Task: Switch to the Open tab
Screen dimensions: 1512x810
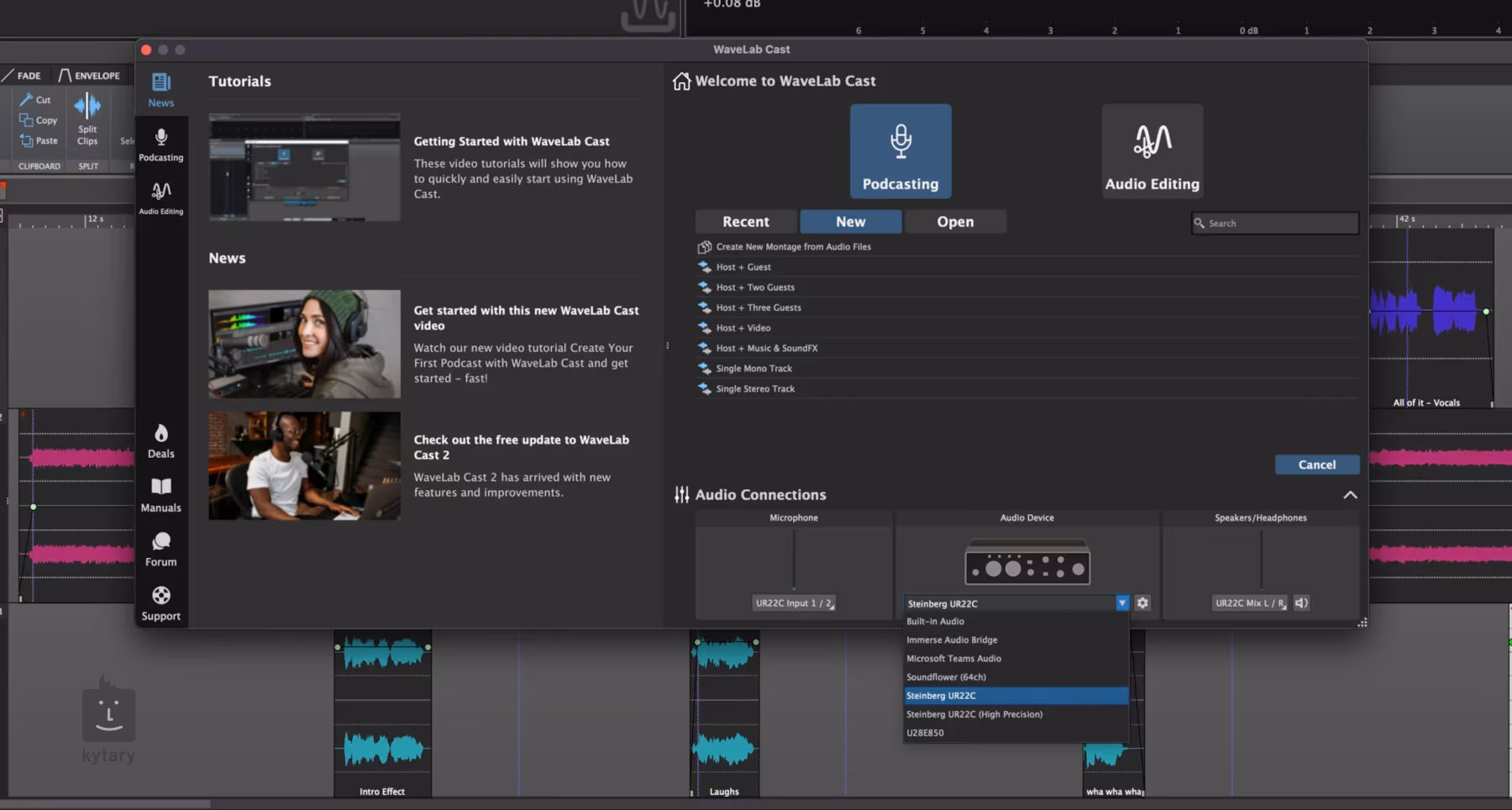Action: 955,222
